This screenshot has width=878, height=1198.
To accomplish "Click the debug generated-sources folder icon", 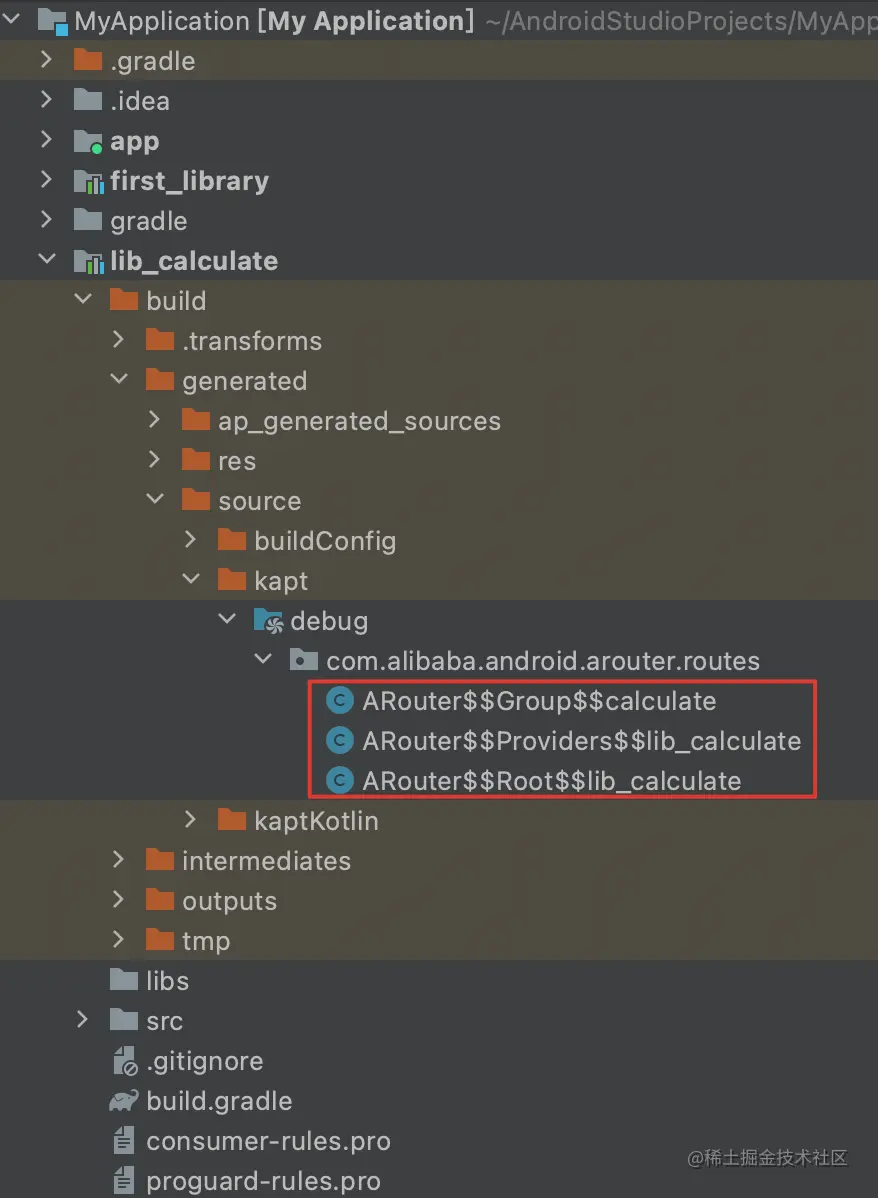I will 268,620.
